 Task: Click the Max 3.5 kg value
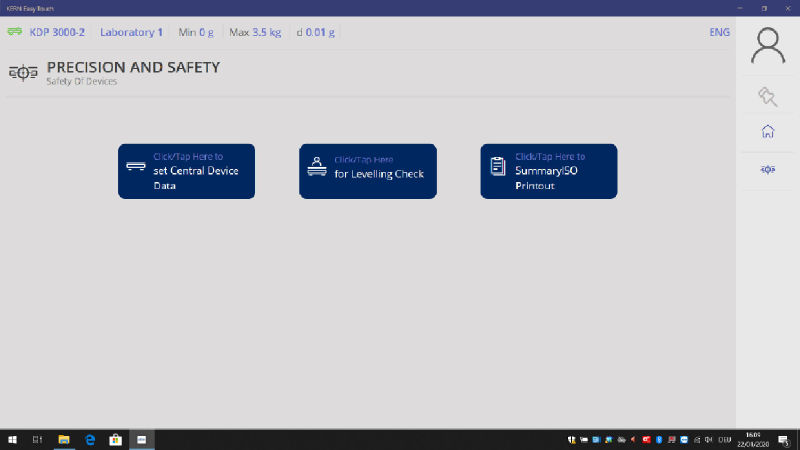pos(254,32)
